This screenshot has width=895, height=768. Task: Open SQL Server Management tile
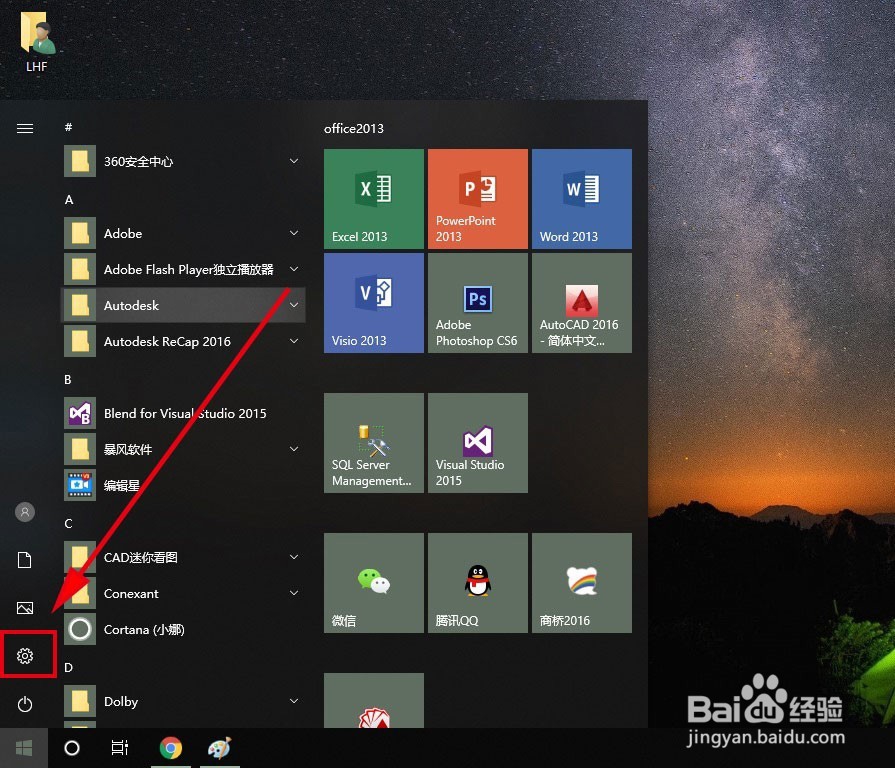(374, 443)
